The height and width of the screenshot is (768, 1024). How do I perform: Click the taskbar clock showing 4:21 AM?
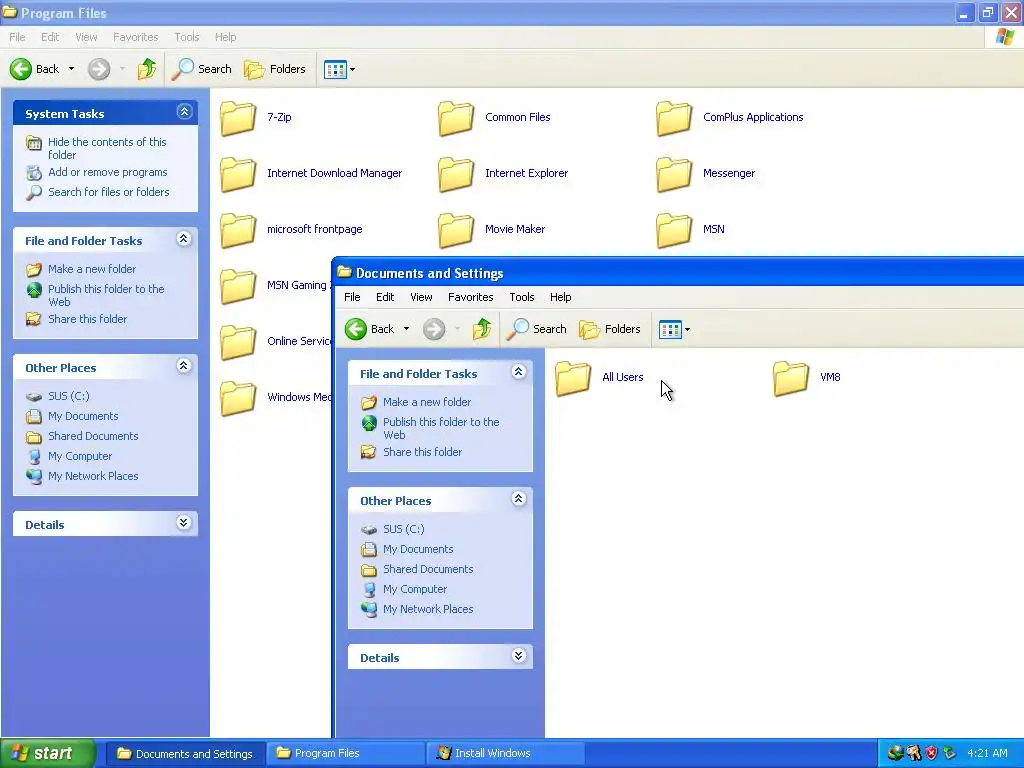click(987, 754)
